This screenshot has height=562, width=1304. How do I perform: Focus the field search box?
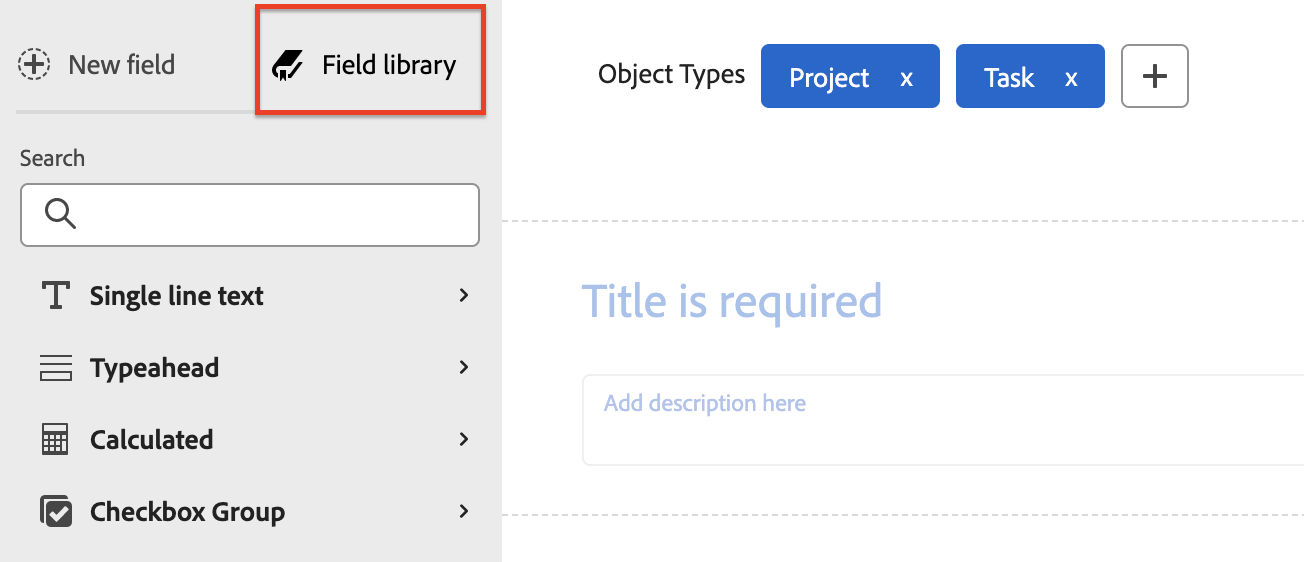coord(270,214)
